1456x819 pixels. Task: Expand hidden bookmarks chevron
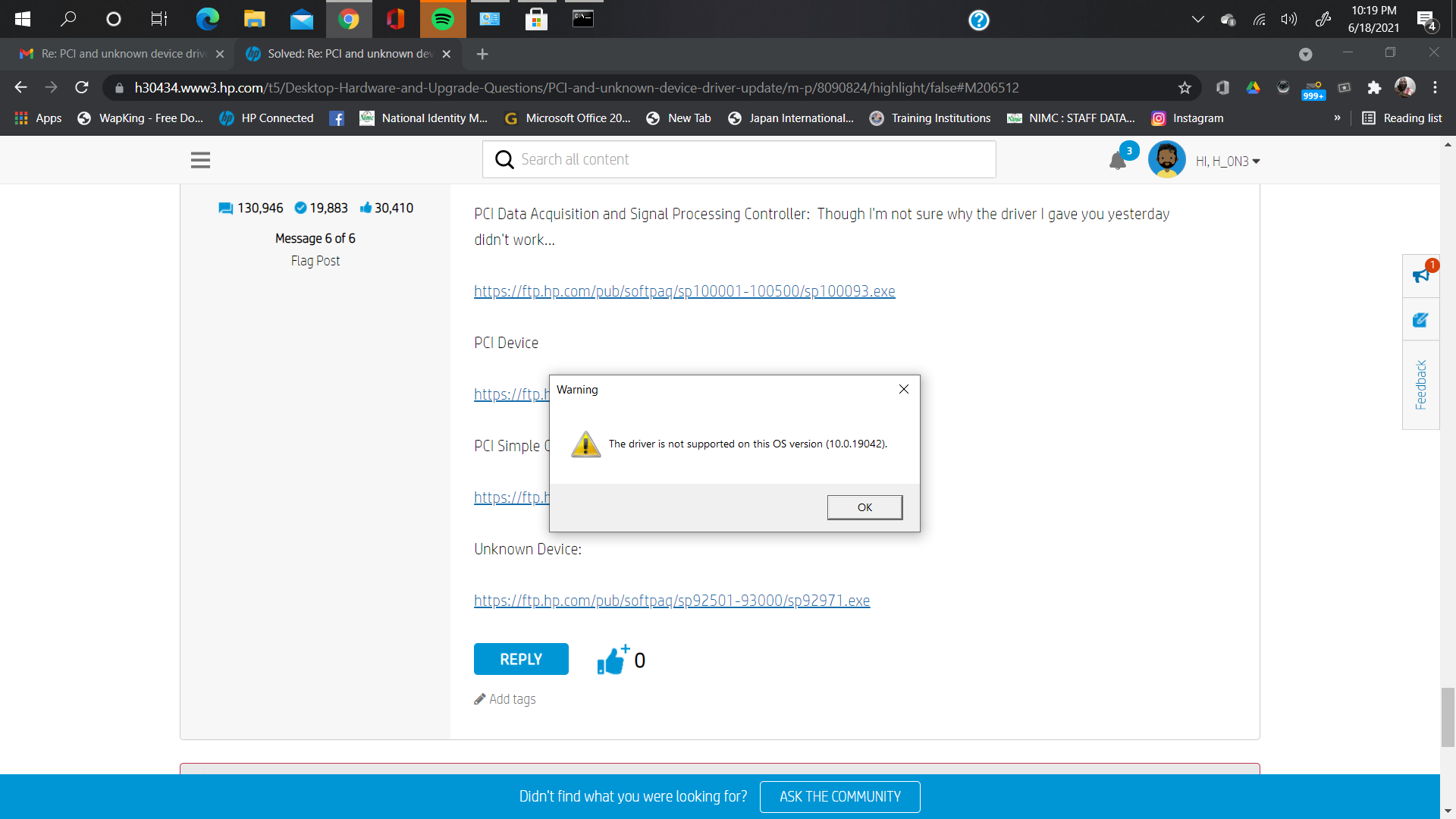click(x=1337, y=118)
